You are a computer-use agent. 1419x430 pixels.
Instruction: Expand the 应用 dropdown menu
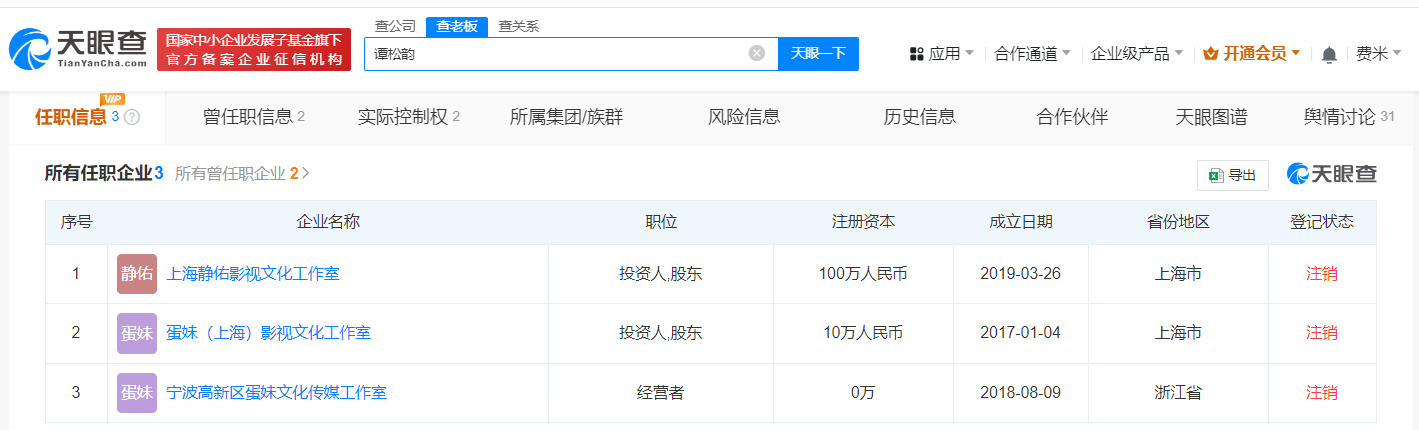[941, 54]
